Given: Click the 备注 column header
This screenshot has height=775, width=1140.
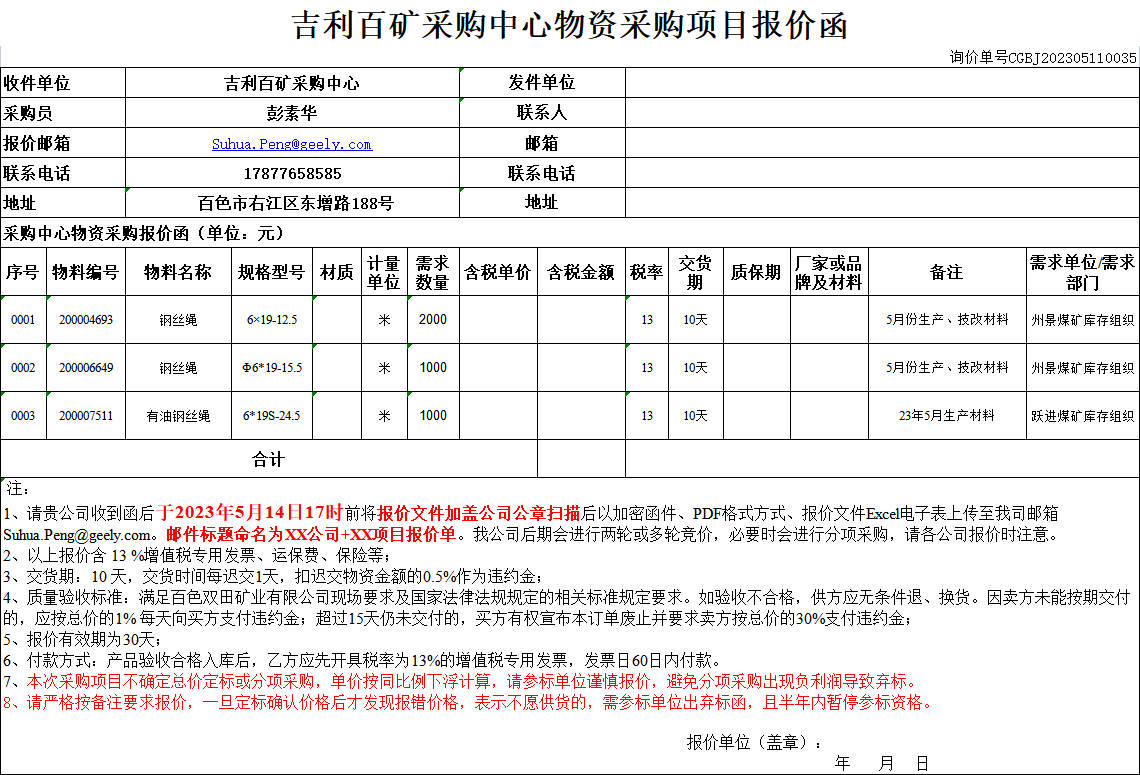Looking at the screenshot, I should (x=947, y=272).
